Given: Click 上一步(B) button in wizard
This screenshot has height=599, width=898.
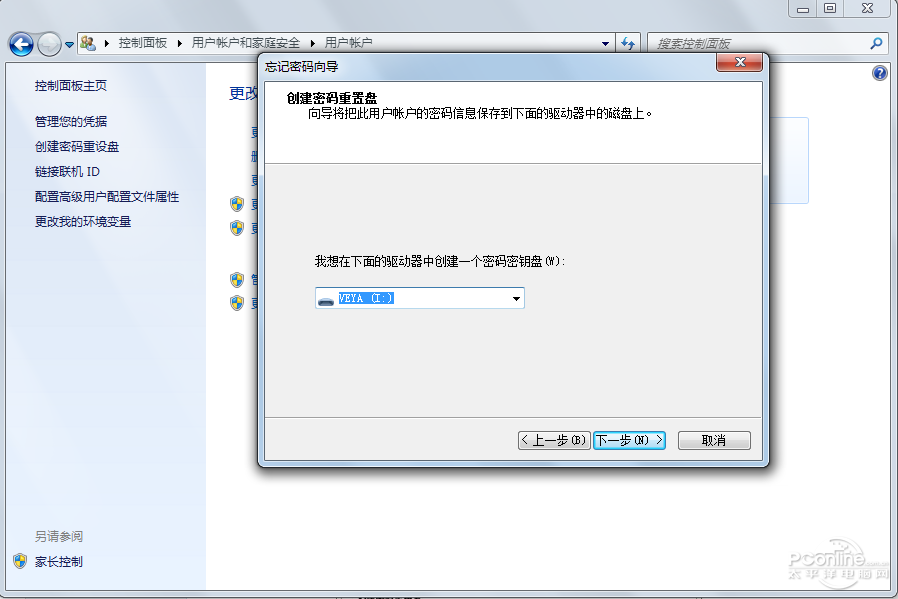Looking at the screenshot, I should tap(554, 440).
